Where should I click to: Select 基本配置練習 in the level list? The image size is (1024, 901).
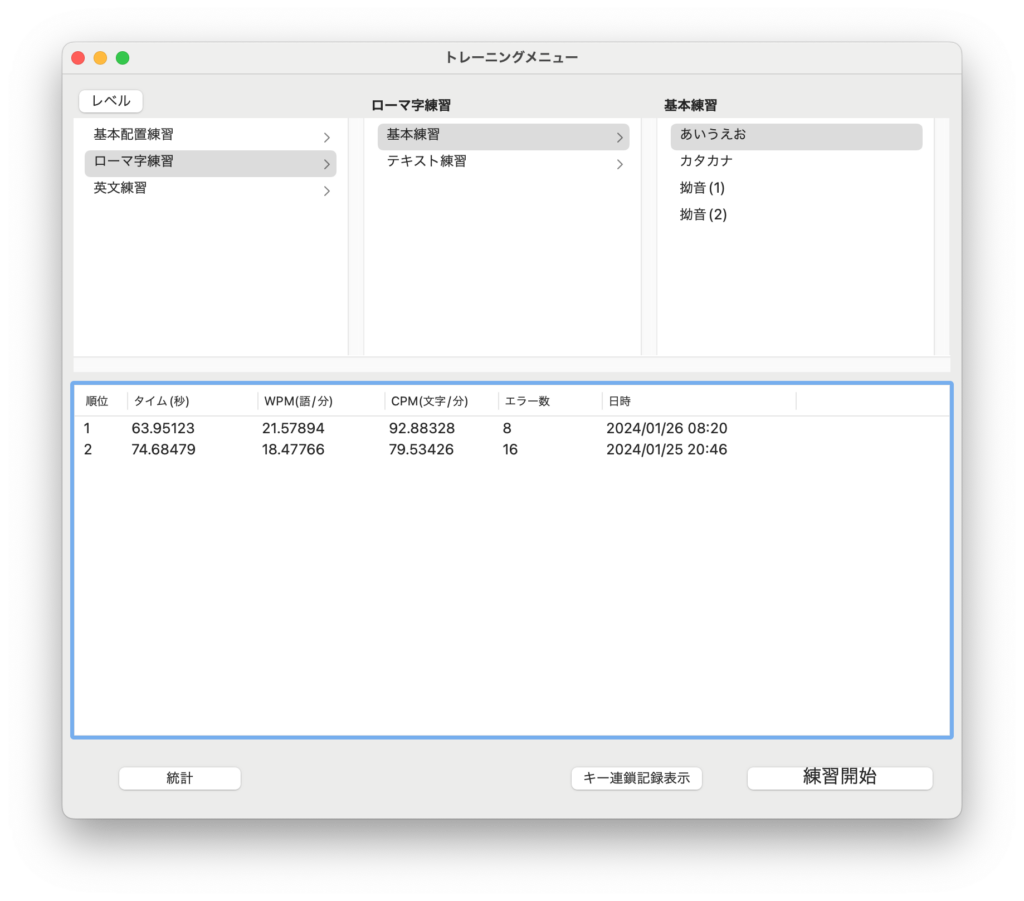(x=133, y=135)
